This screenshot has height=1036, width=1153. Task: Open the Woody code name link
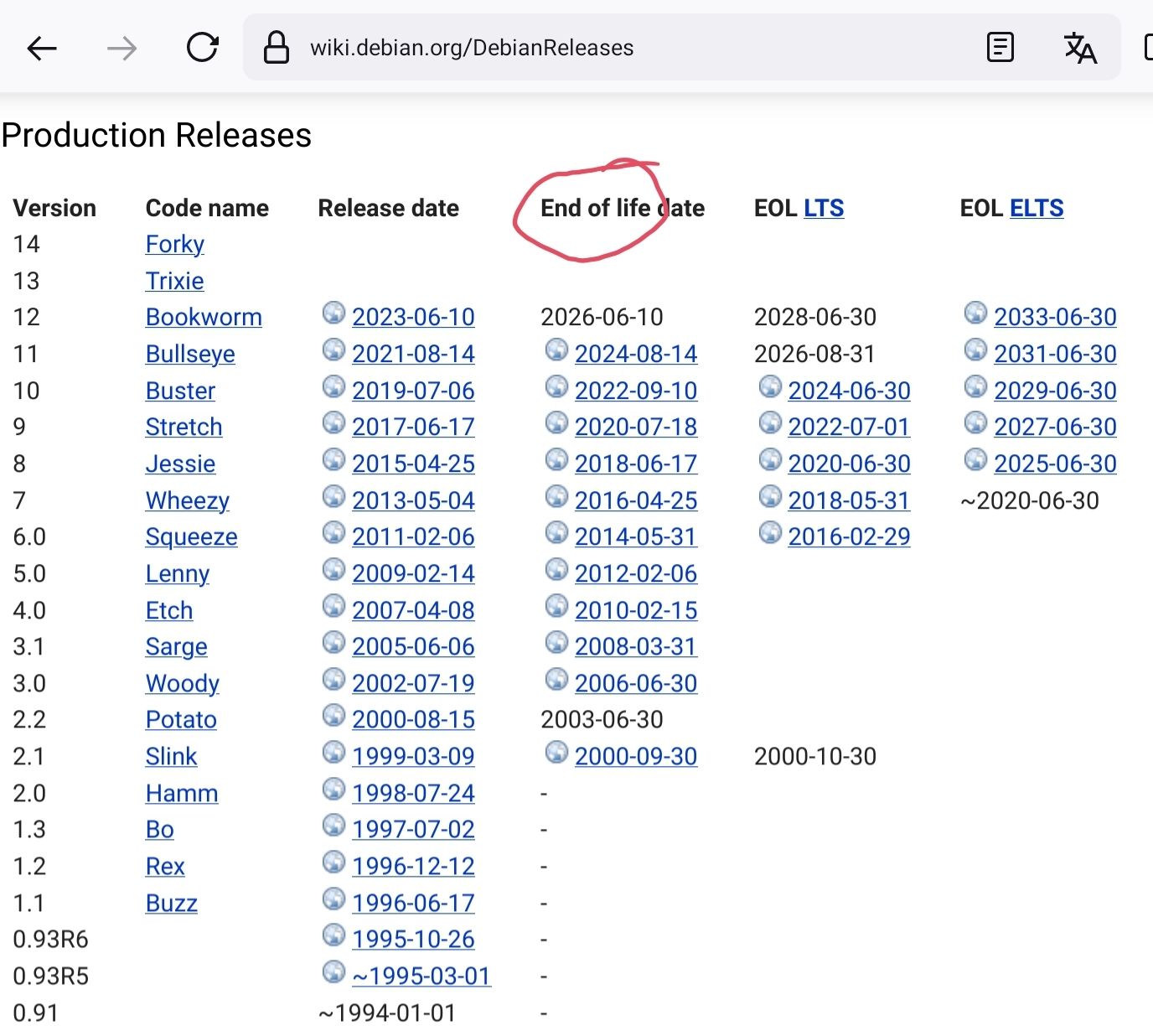point(182,683)
